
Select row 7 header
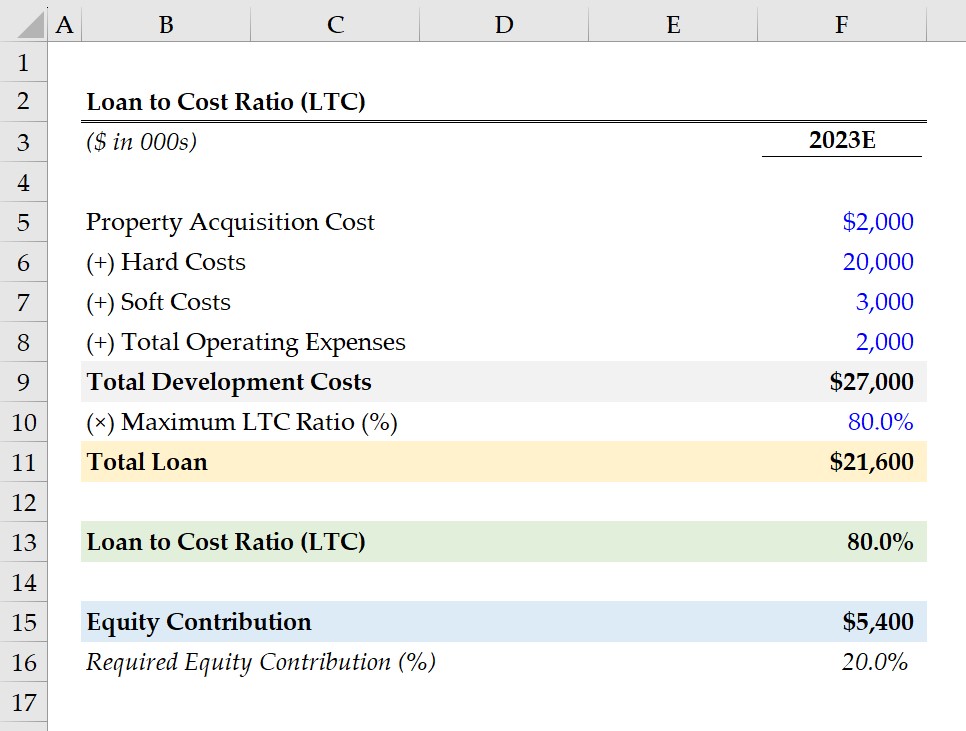click(x=23, y=302)
